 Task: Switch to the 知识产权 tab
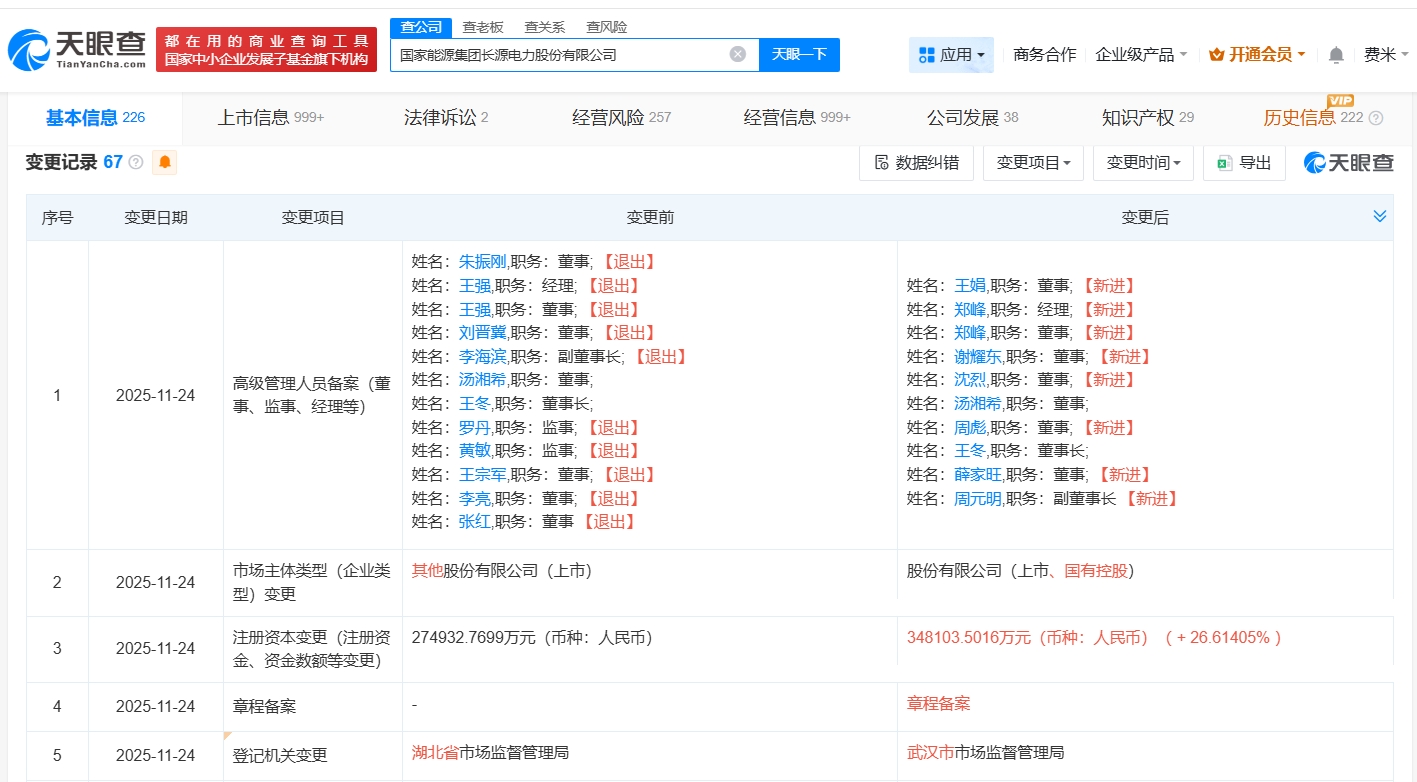point(1147,118)
